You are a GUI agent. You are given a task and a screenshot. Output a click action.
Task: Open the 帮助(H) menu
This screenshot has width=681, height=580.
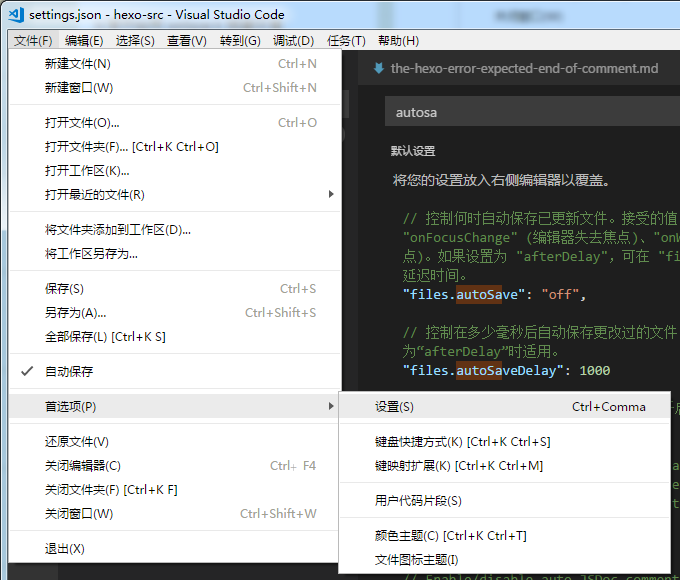coord(398,41)
